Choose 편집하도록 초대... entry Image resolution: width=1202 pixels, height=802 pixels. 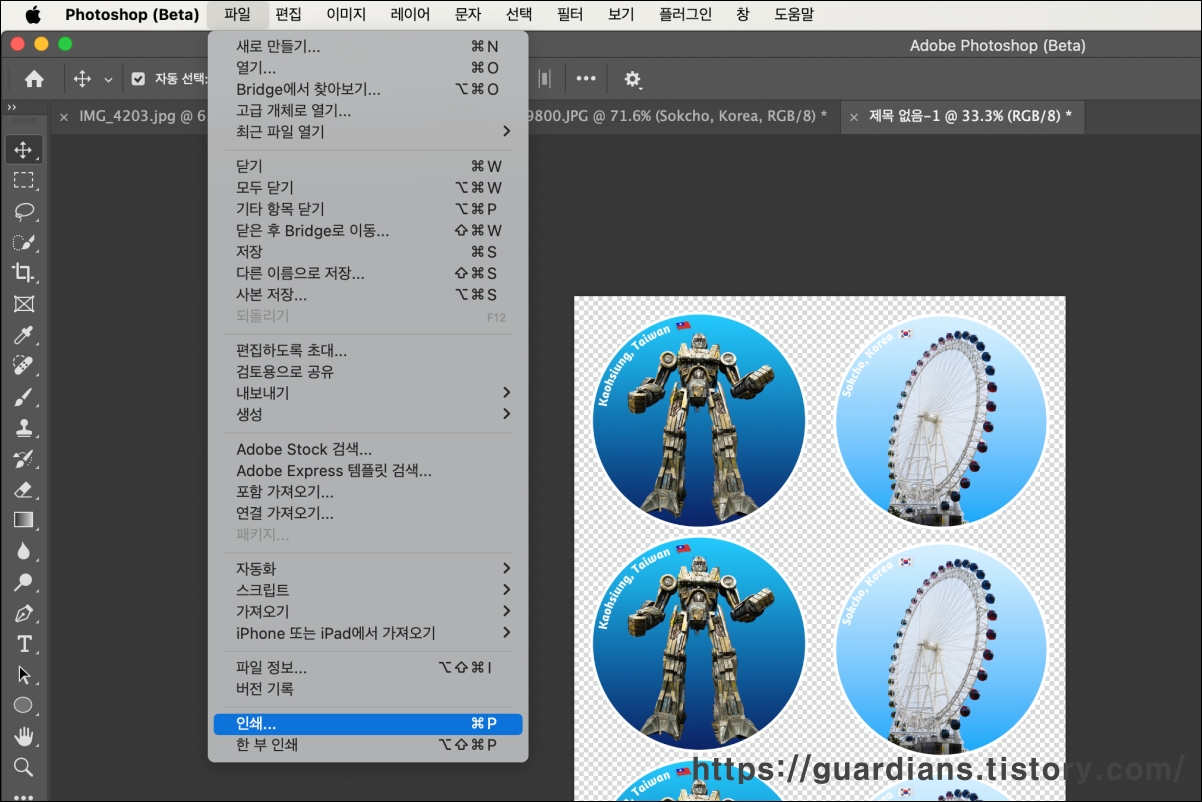coord(368,351)
